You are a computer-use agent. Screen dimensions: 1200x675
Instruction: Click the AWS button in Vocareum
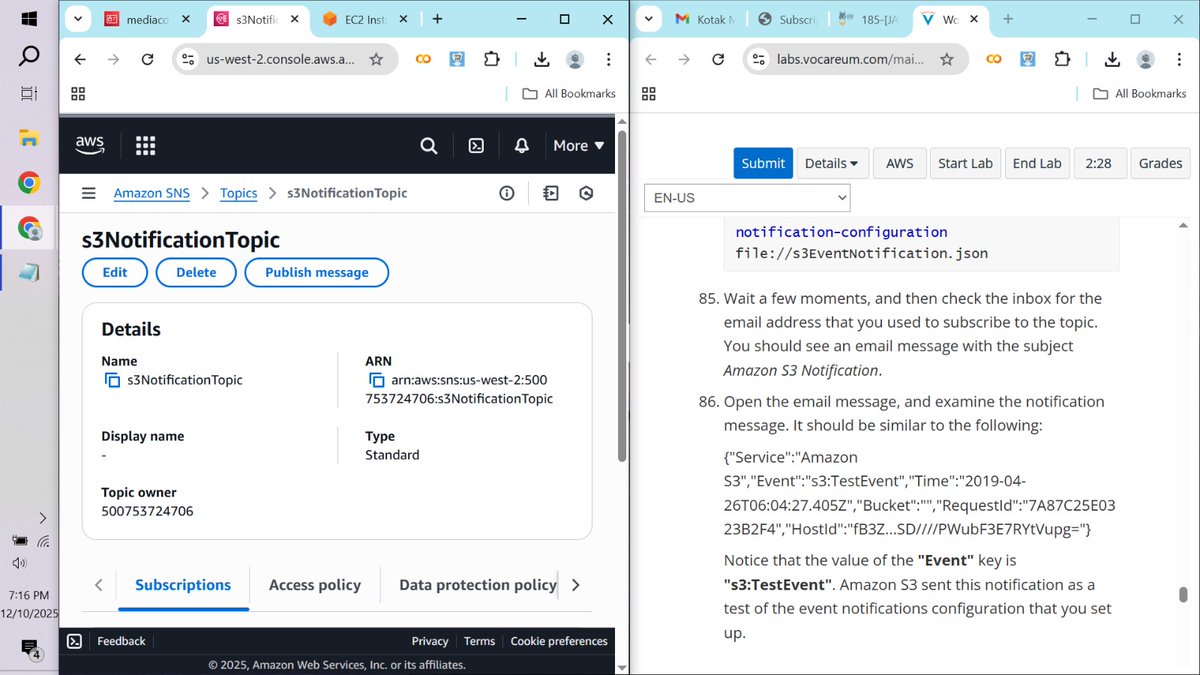click(899, 163)
